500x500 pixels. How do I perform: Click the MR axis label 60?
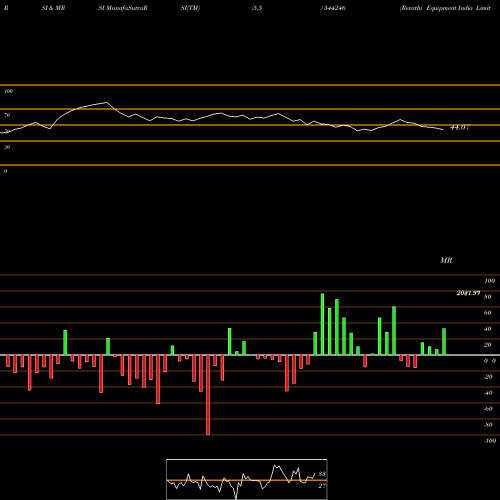click(488, 313)
